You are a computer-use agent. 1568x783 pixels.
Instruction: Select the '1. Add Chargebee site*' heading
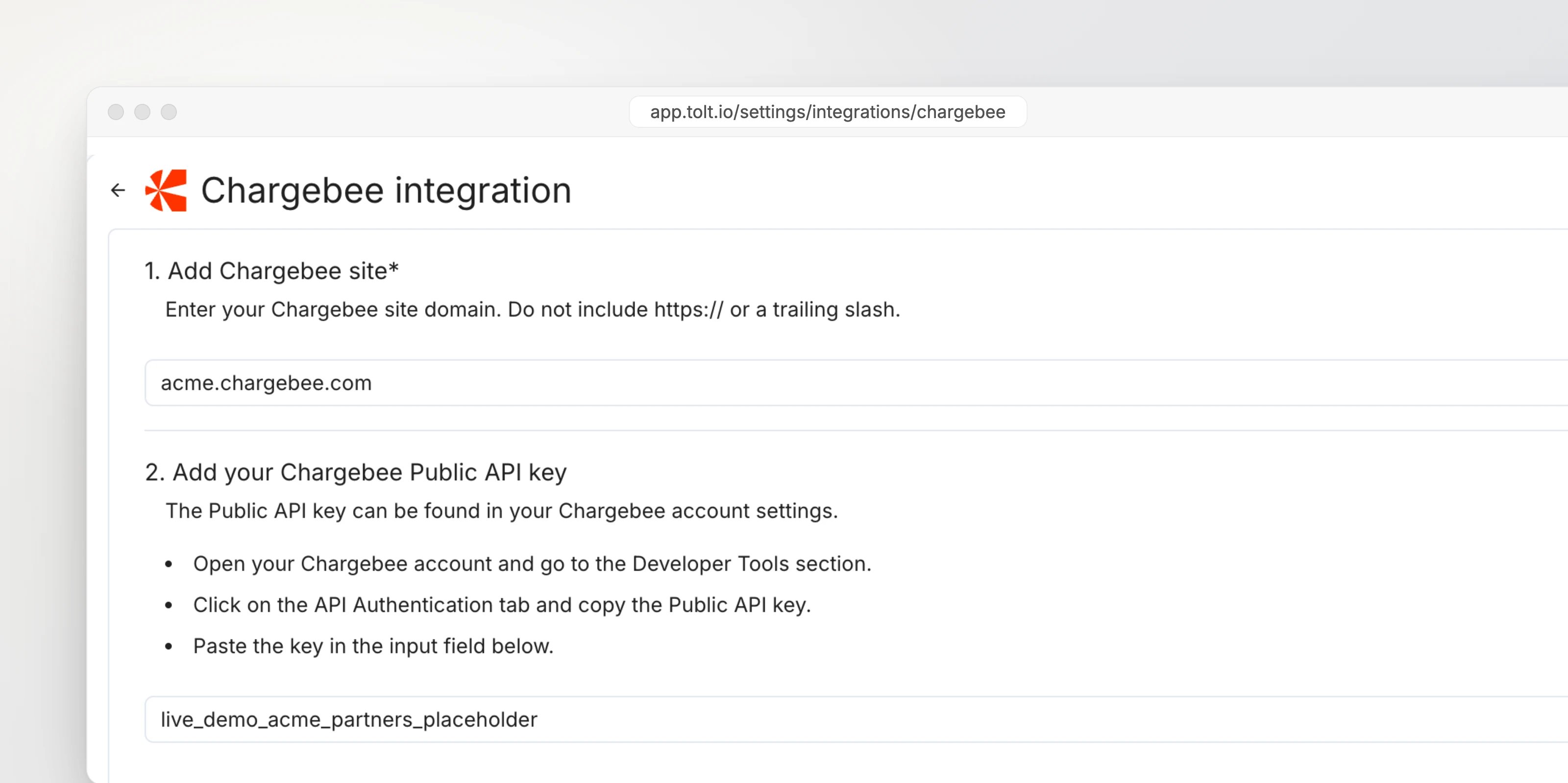pyautogui.click(x=271, y=271)
